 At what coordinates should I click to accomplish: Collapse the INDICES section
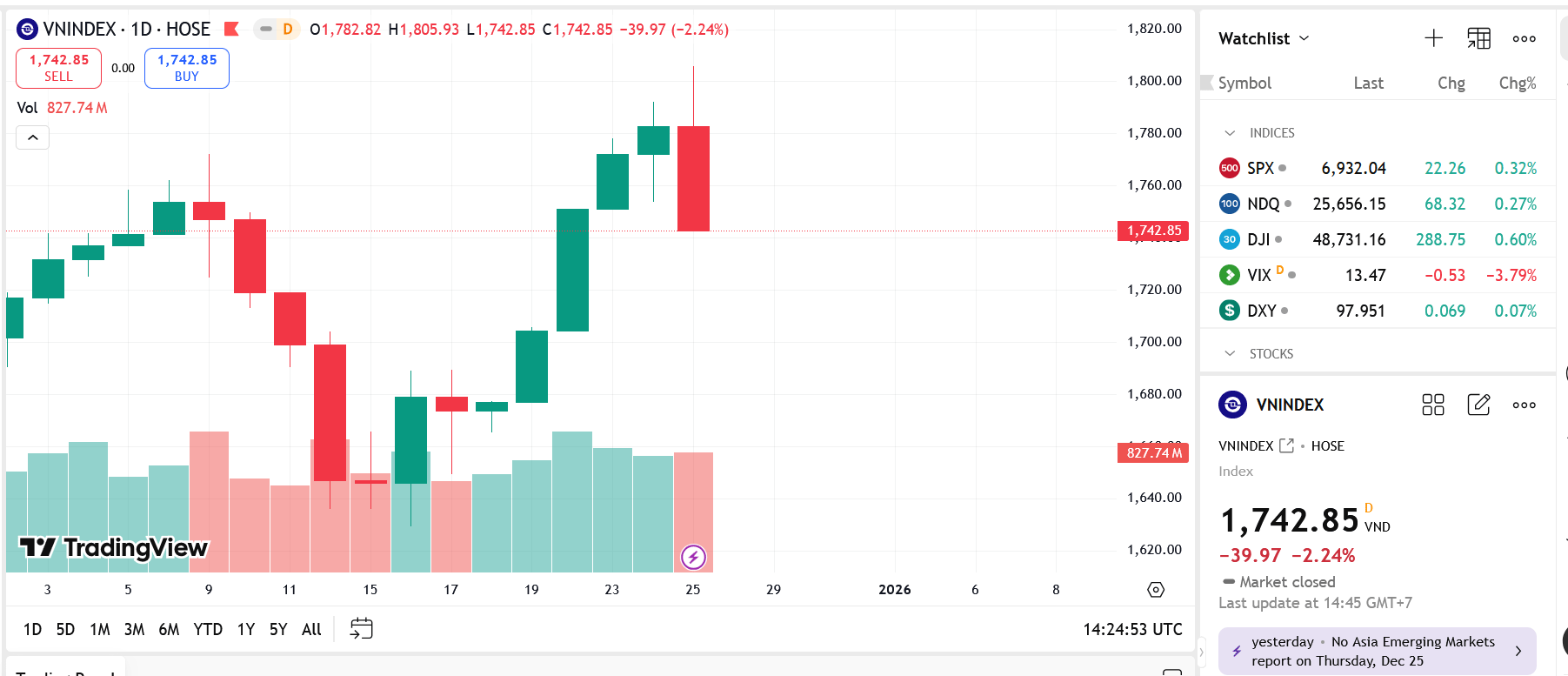point(1230,133)
